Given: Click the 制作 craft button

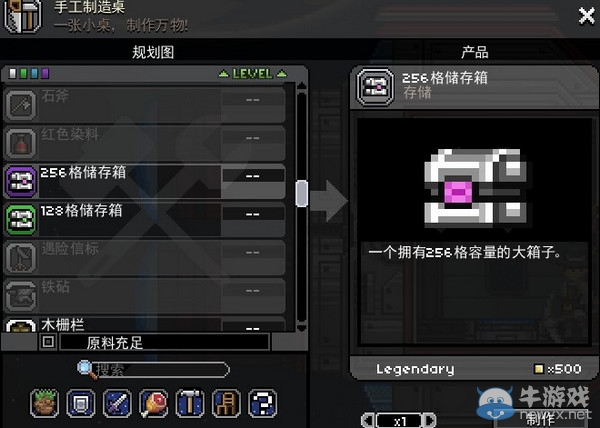Looking at the screenshot, I should click(540, 420).
